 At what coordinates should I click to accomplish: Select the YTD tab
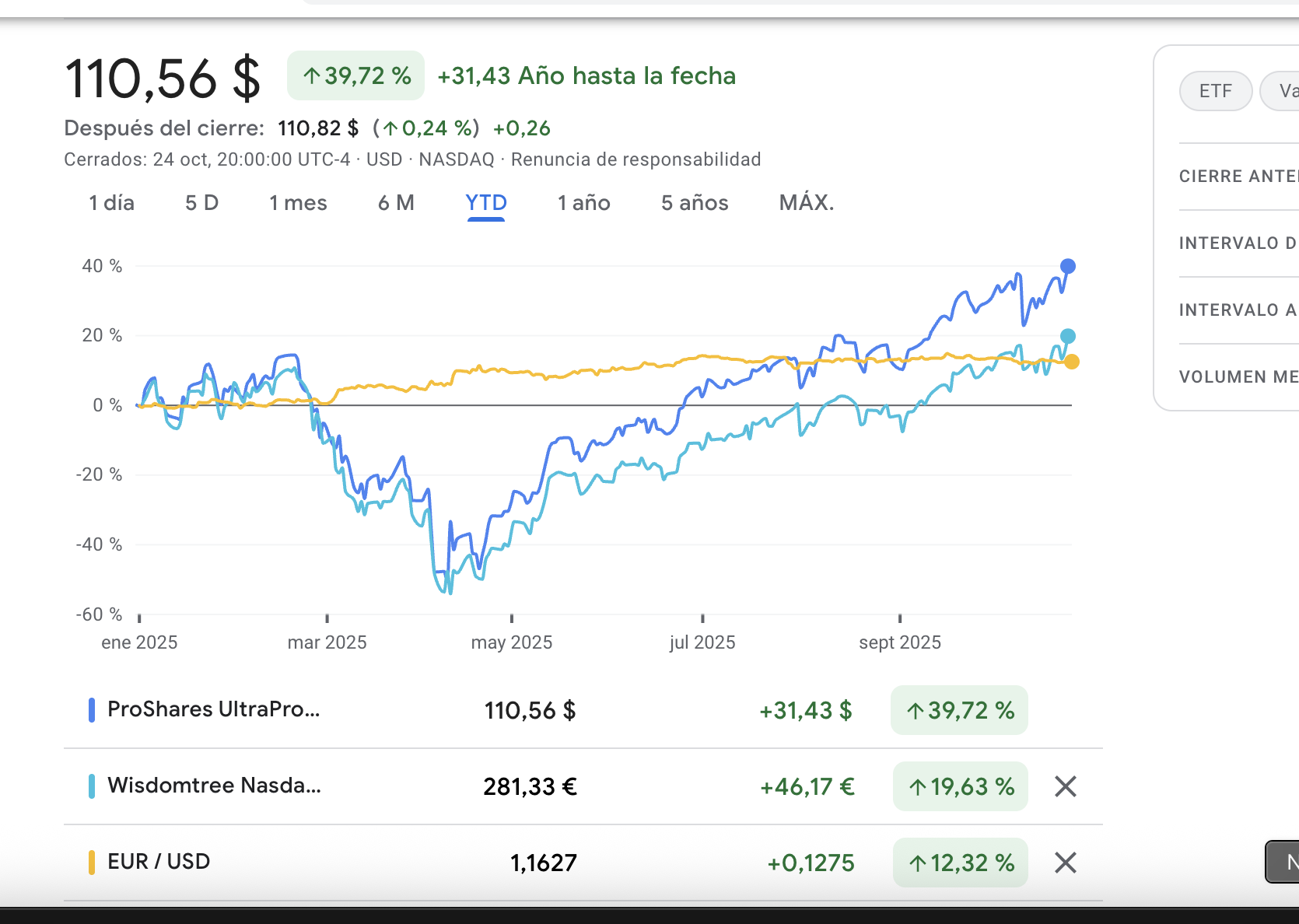[486, 203]
